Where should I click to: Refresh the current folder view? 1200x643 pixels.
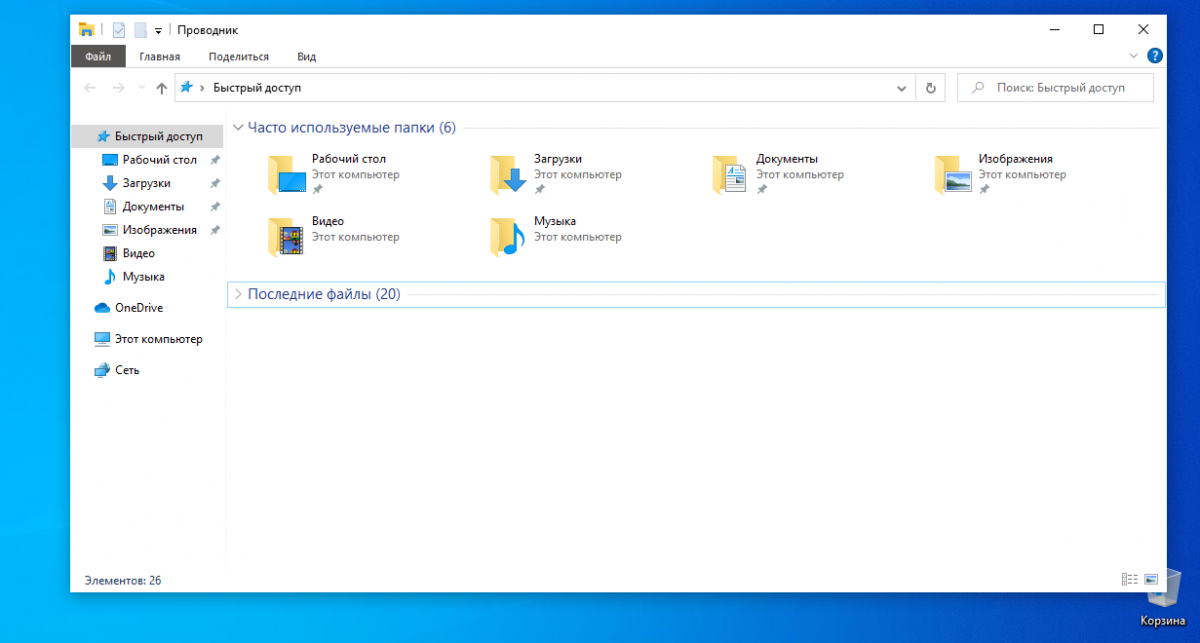pos(930,88)
